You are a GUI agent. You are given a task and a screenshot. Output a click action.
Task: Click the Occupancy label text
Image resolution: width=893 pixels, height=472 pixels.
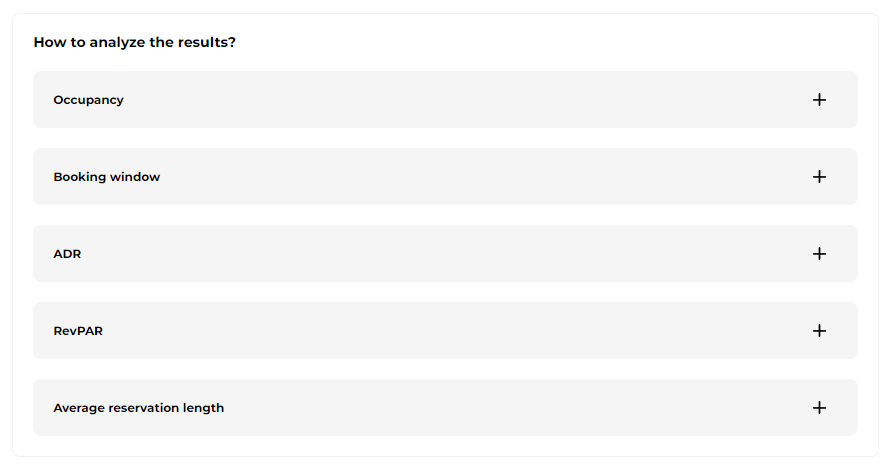(x=88, y=100)
